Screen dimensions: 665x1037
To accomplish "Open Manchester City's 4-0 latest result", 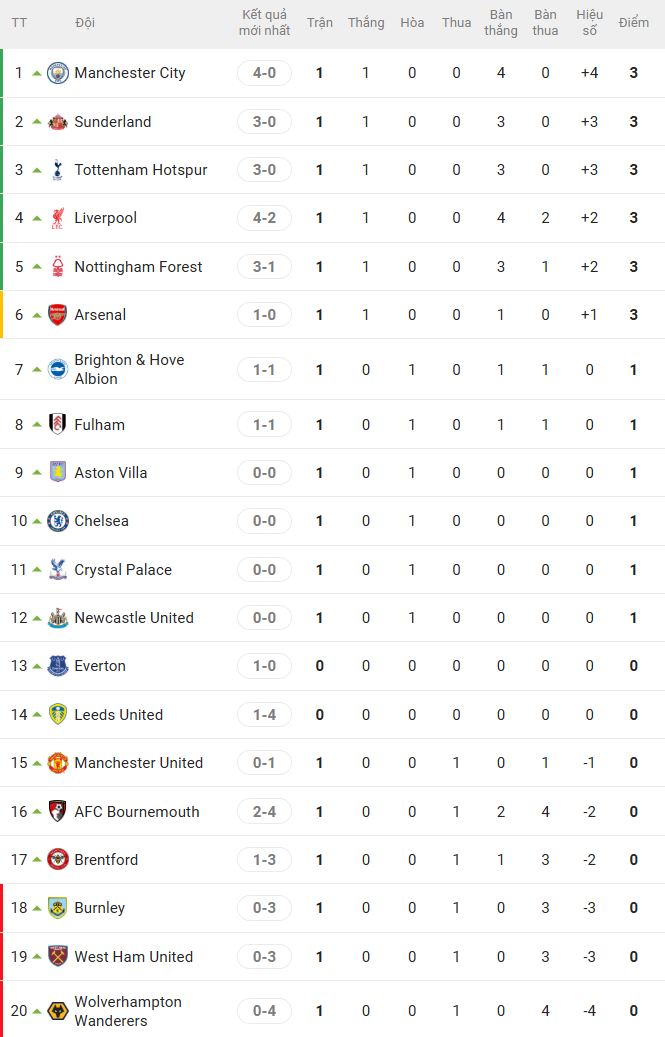I will click(264, 73).
